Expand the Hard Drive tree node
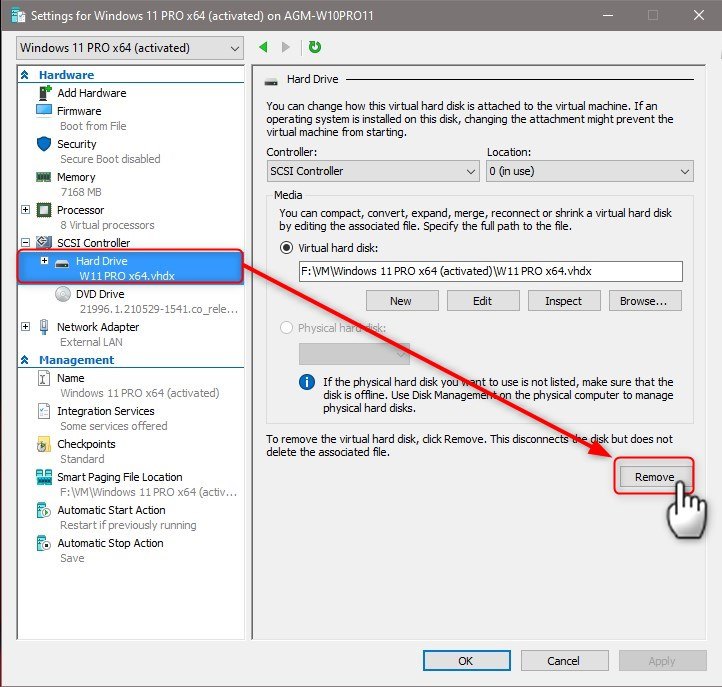This screenshot has height=687, width=722. coord(44,261)
